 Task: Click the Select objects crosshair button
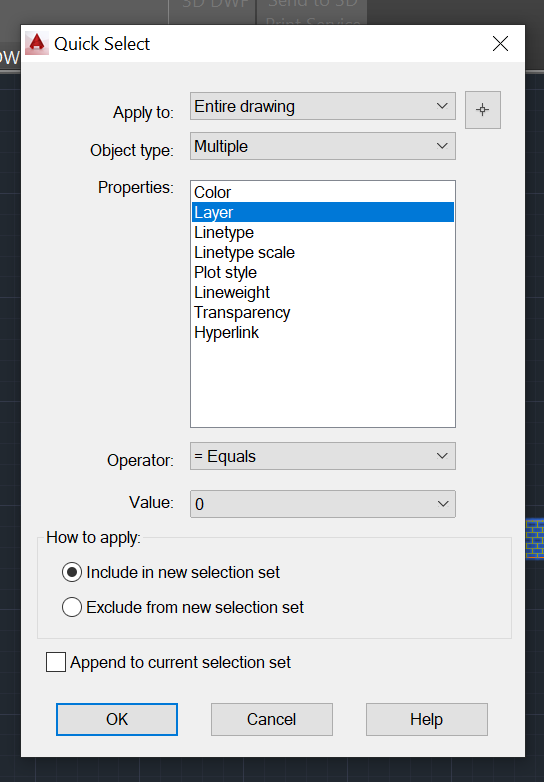tap(483, 110)
